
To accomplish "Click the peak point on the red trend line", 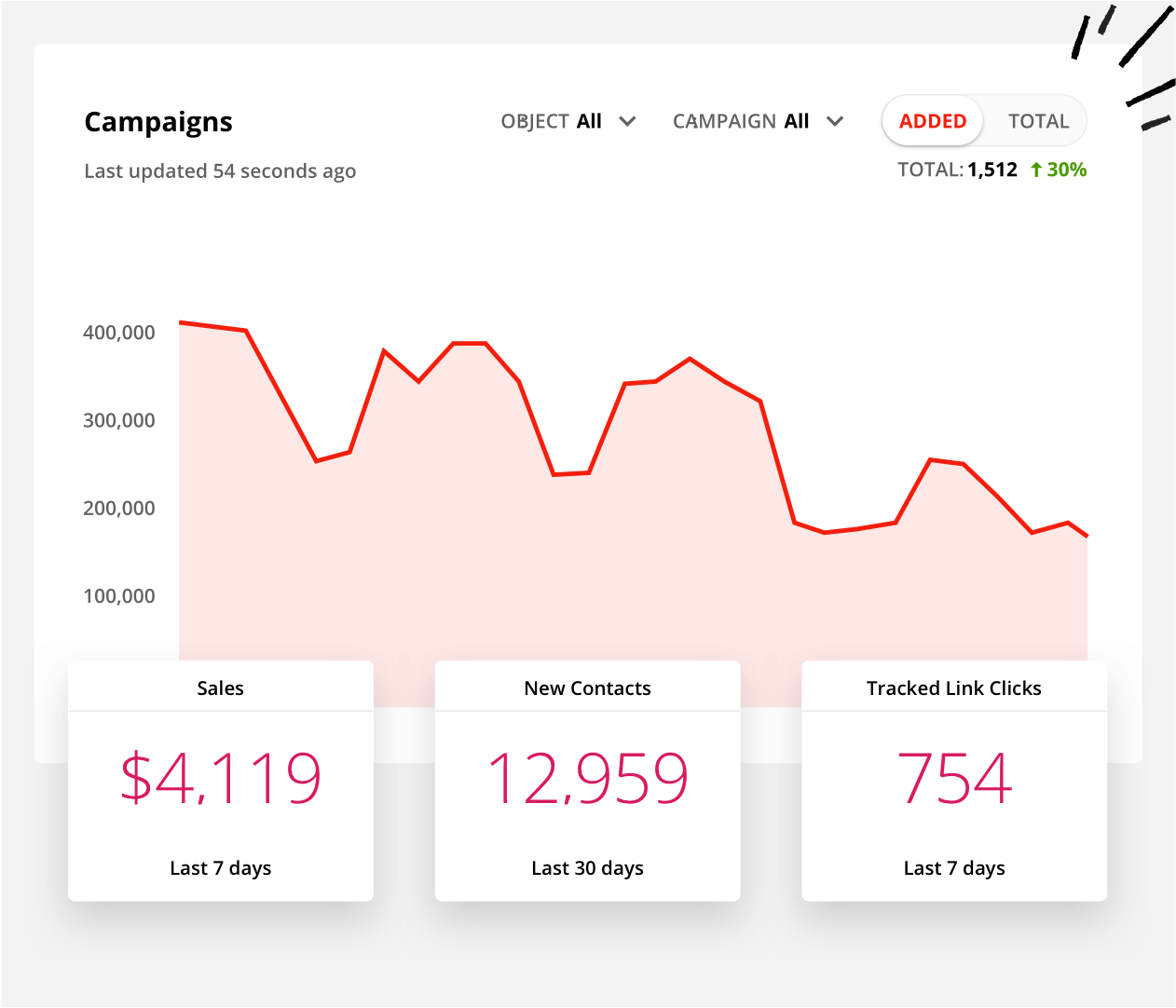I will click(182, 321).
